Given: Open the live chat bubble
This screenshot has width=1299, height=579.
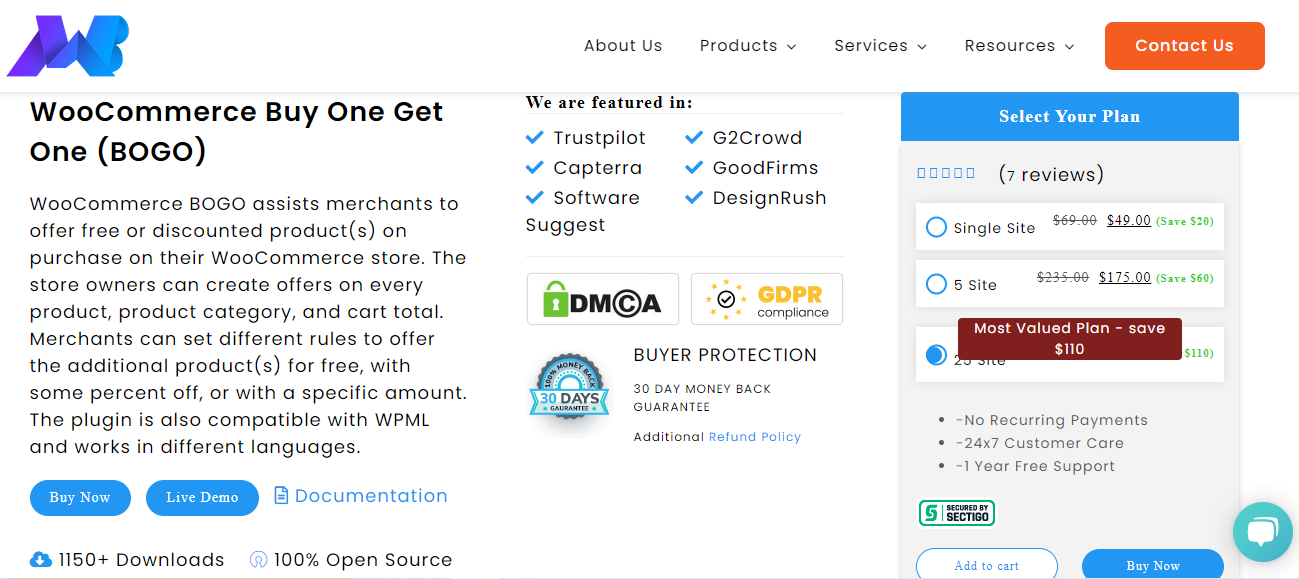Looking at the screenshot, I should [1263, 532].
